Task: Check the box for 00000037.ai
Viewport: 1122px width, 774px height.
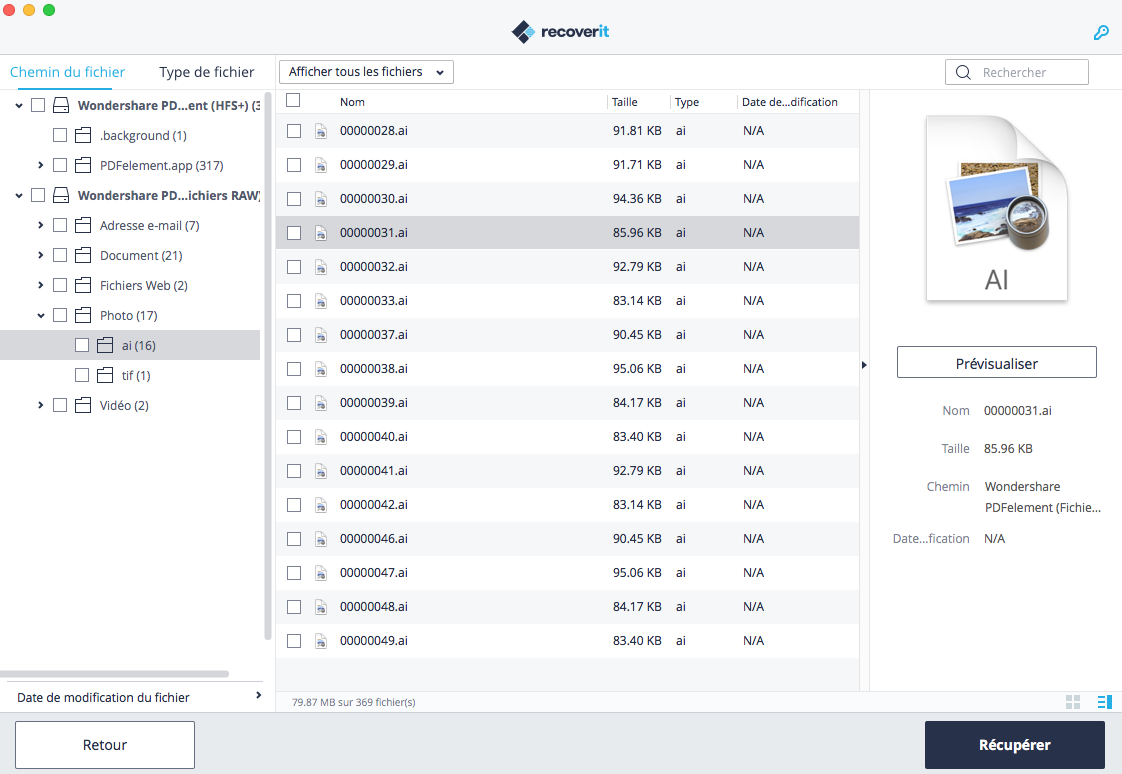Action: (294, 335)
